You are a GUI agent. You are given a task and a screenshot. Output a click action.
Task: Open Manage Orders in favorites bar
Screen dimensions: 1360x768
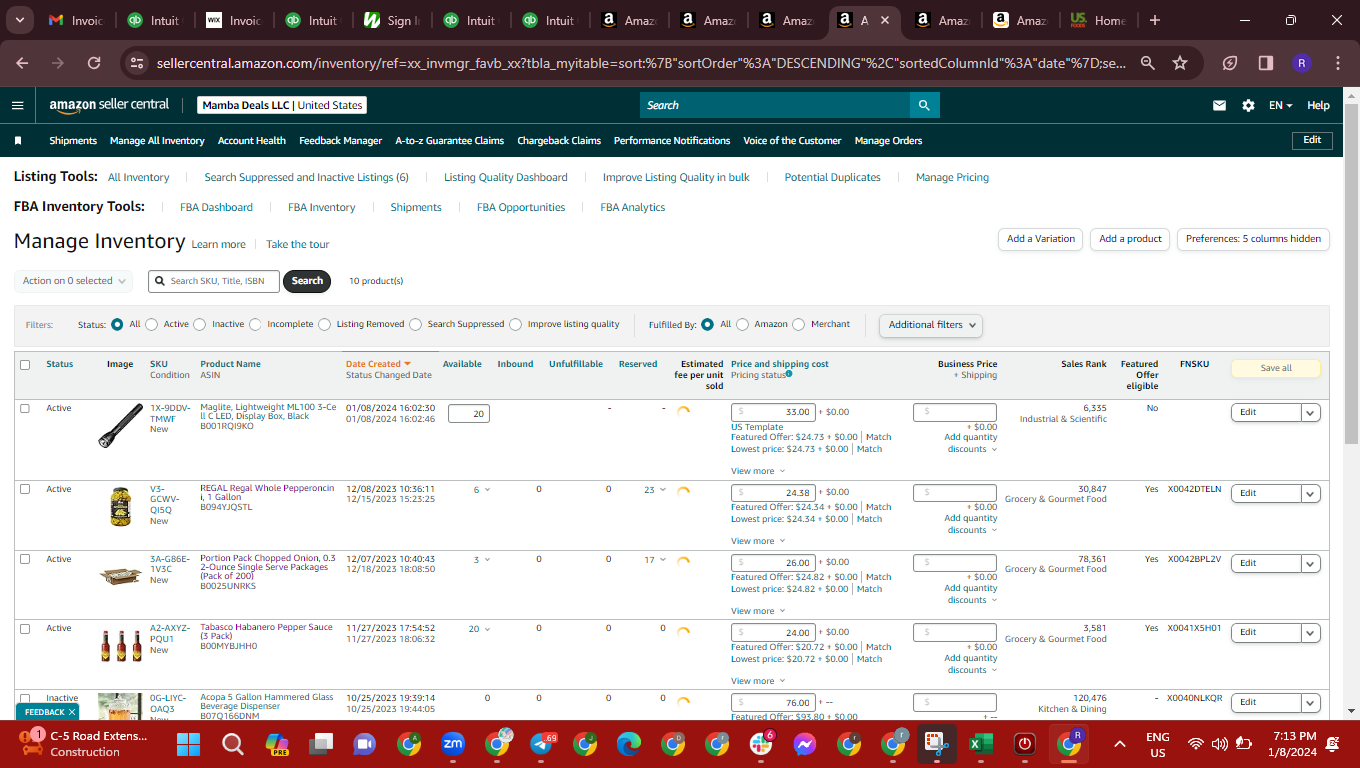[x=888, y=141]
